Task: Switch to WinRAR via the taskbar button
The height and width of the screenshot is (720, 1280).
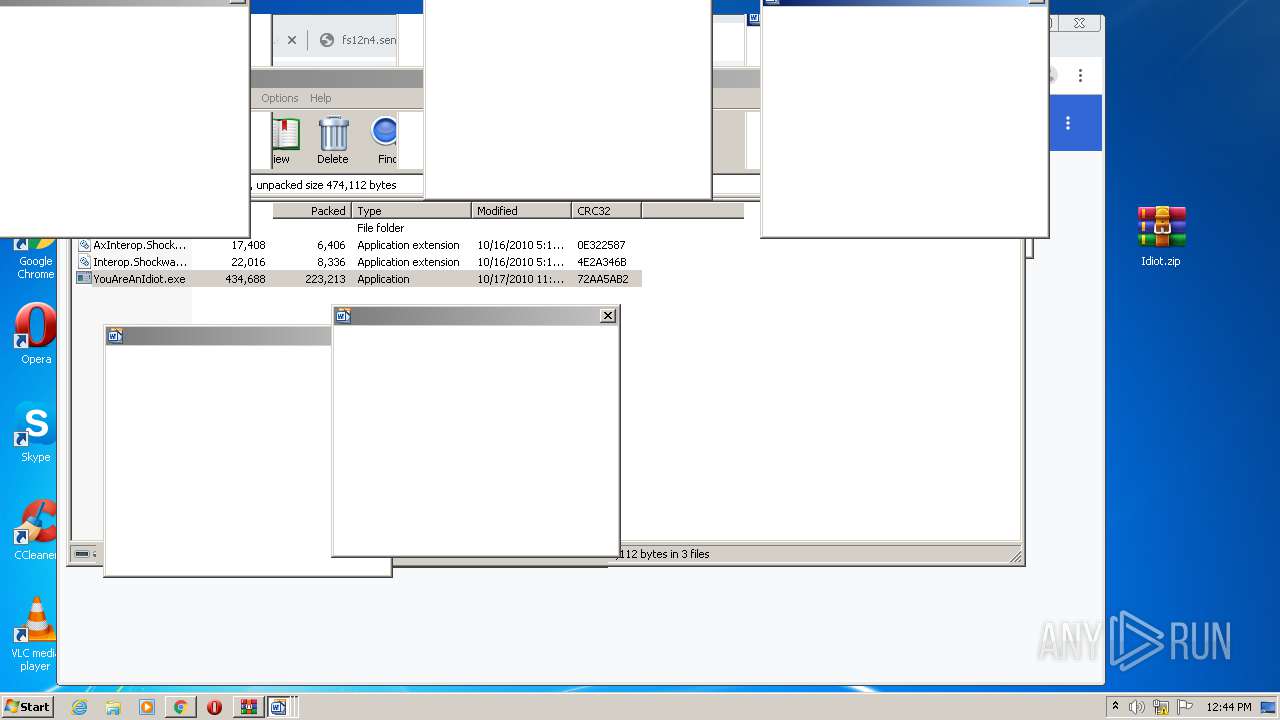Action: 248,707
